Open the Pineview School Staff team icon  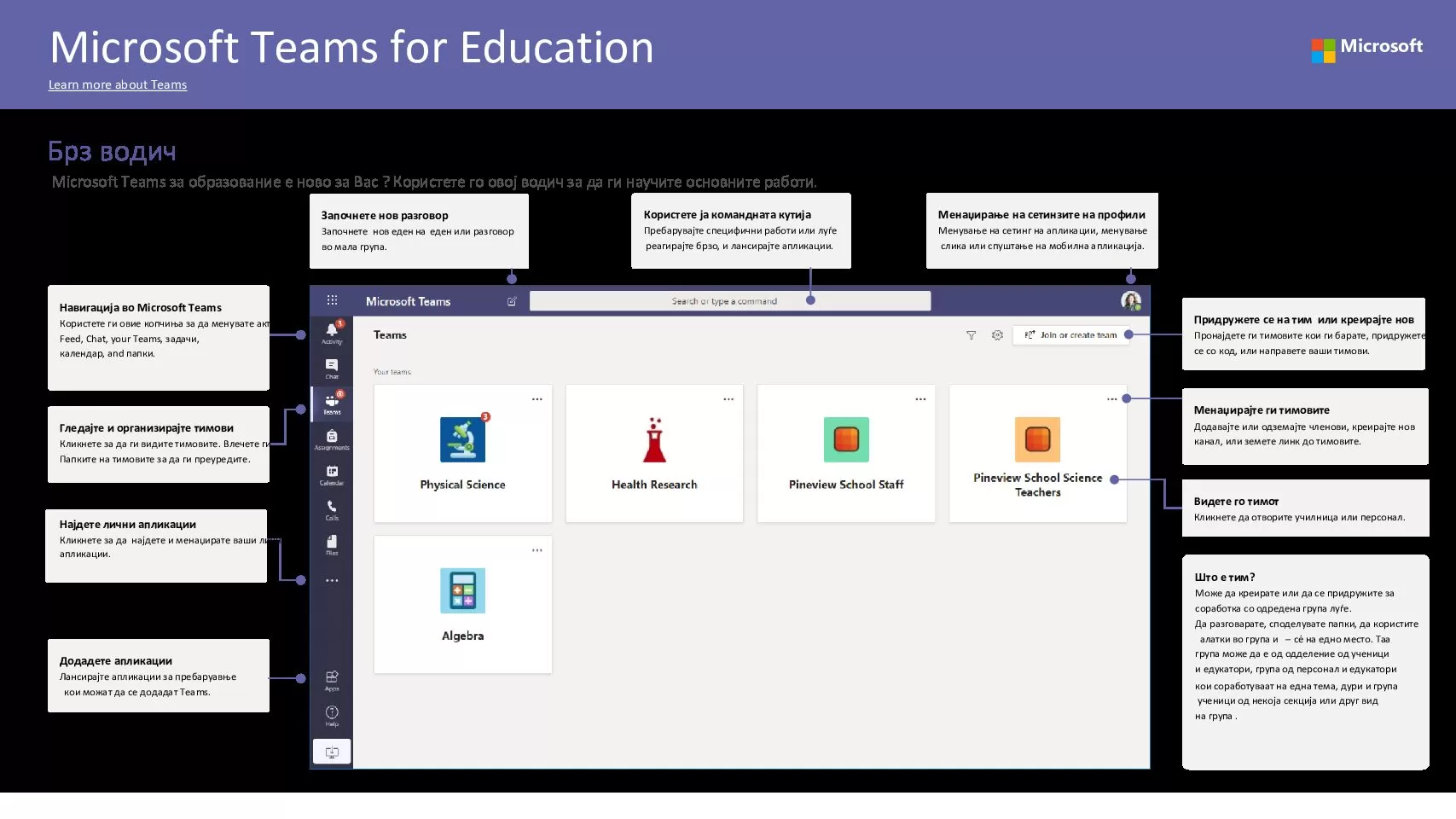pos(846,439)
